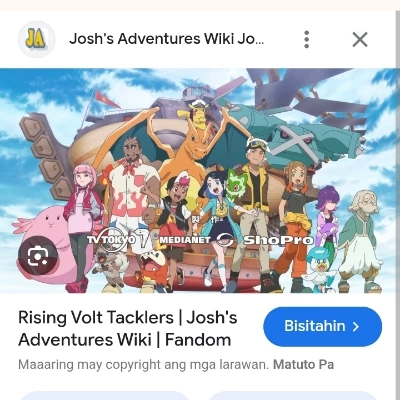Close the image preview with the X
This screenshot has width=400, height=400.
(x=360, y=40)
